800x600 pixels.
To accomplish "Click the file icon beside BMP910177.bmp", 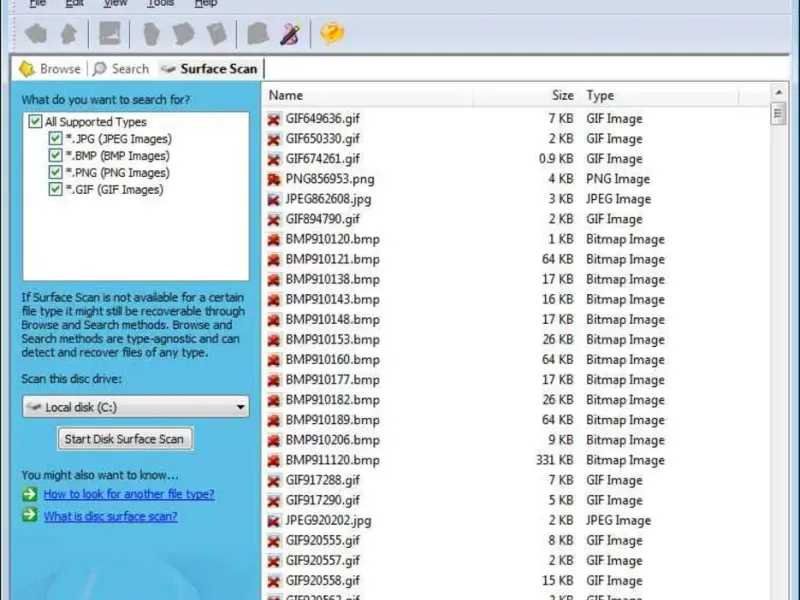I will pyautogui.click(x=274, y=380).
